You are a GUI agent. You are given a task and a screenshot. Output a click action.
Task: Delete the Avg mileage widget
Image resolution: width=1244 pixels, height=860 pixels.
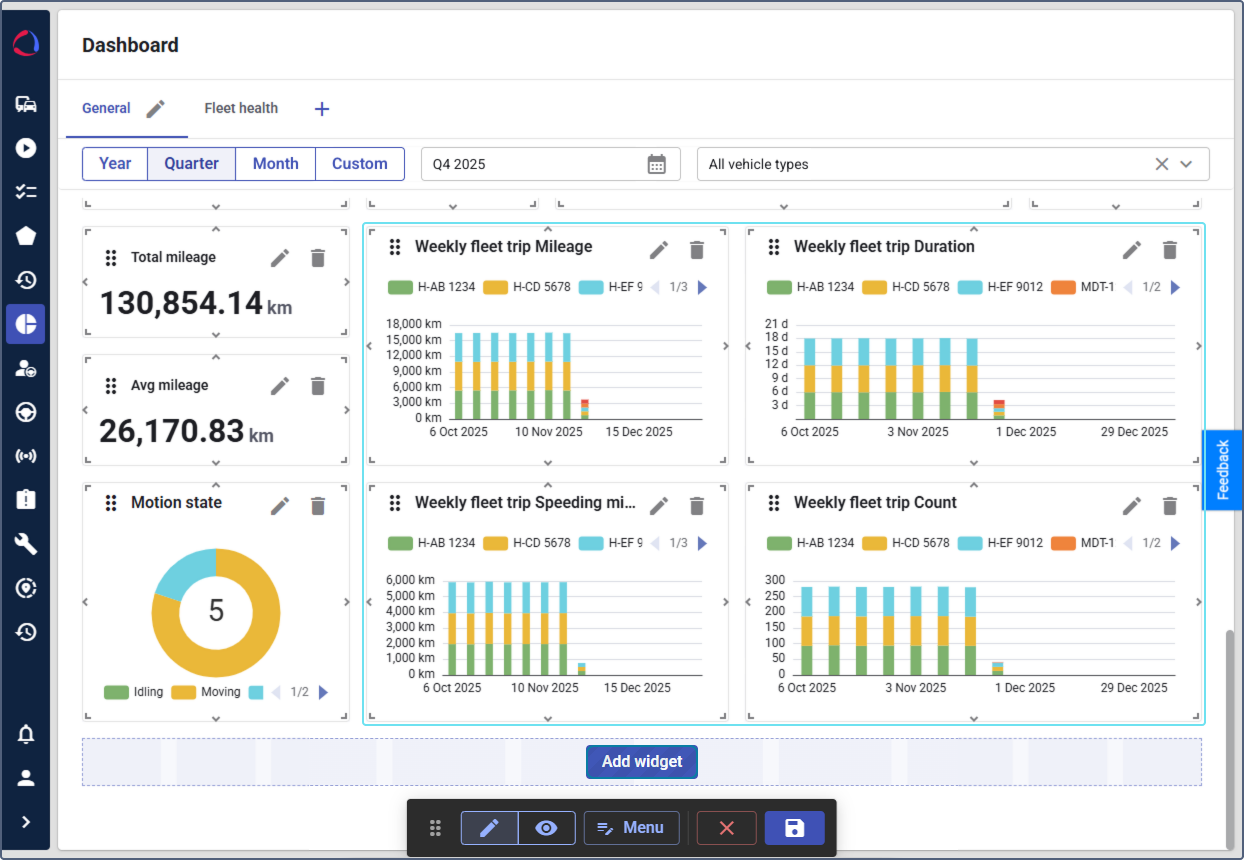(x=318, y=386)
